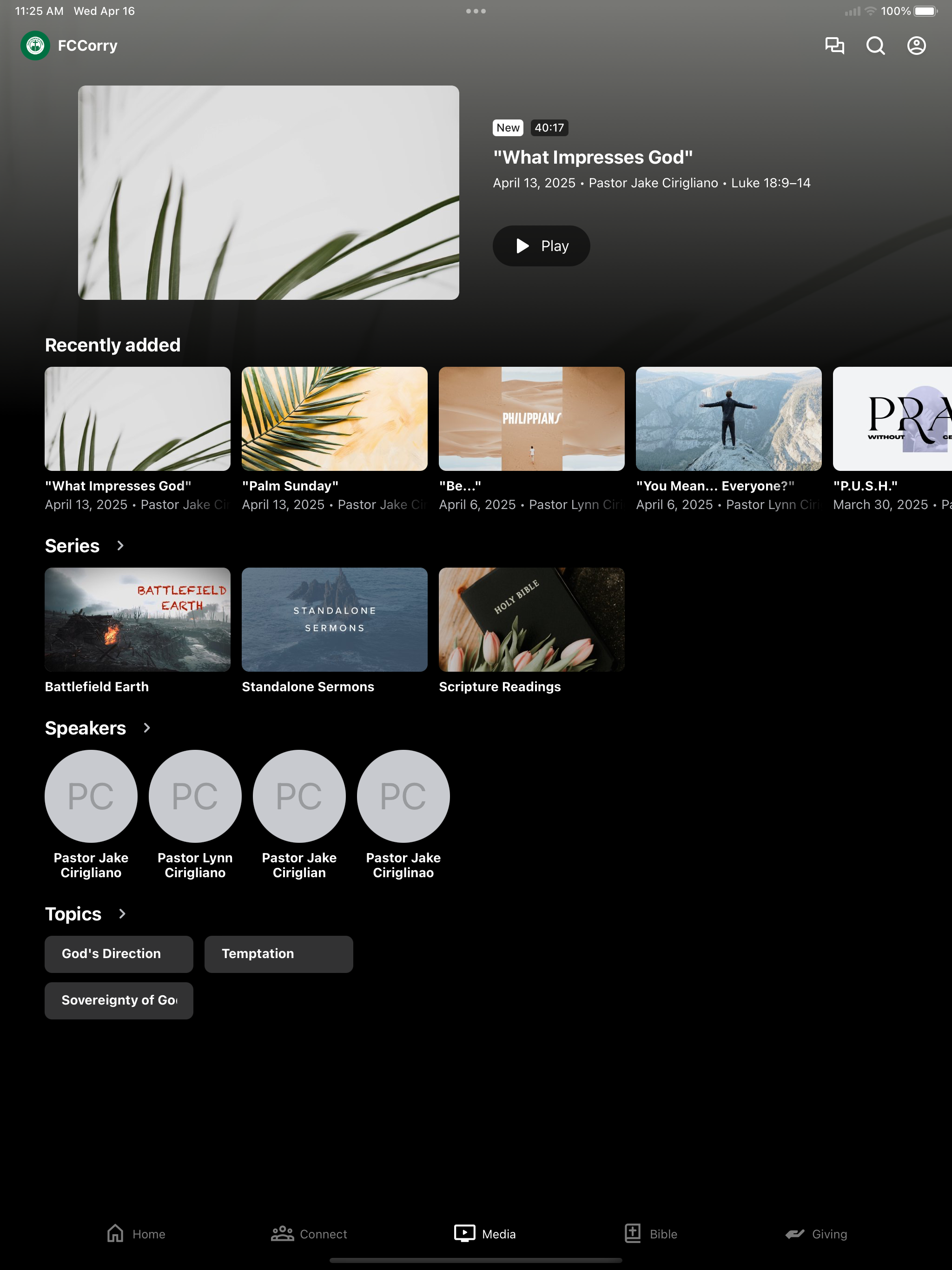
Task: Play the "What Impresses God" sermon
Action: point(541,246)
